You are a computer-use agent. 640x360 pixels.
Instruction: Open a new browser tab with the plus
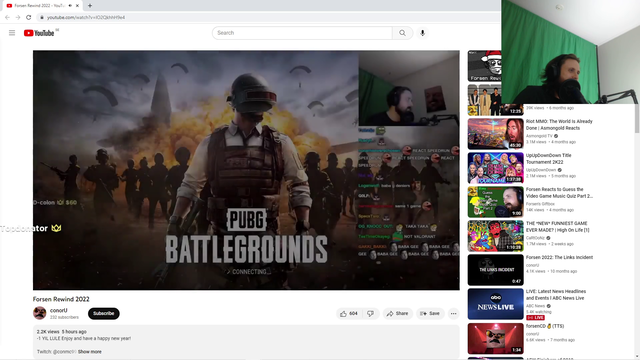(90, 6)
